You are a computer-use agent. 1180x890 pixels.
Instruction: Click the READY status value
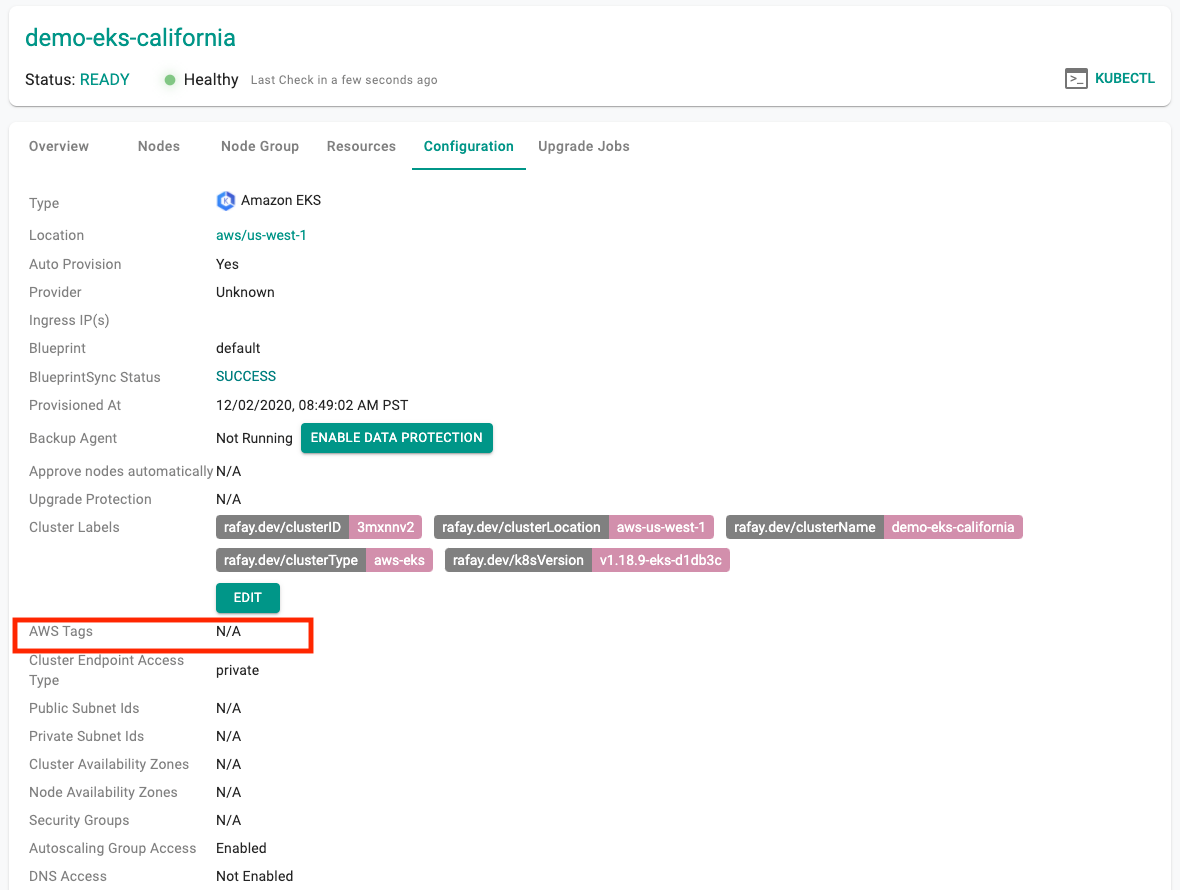click(105, 80)
